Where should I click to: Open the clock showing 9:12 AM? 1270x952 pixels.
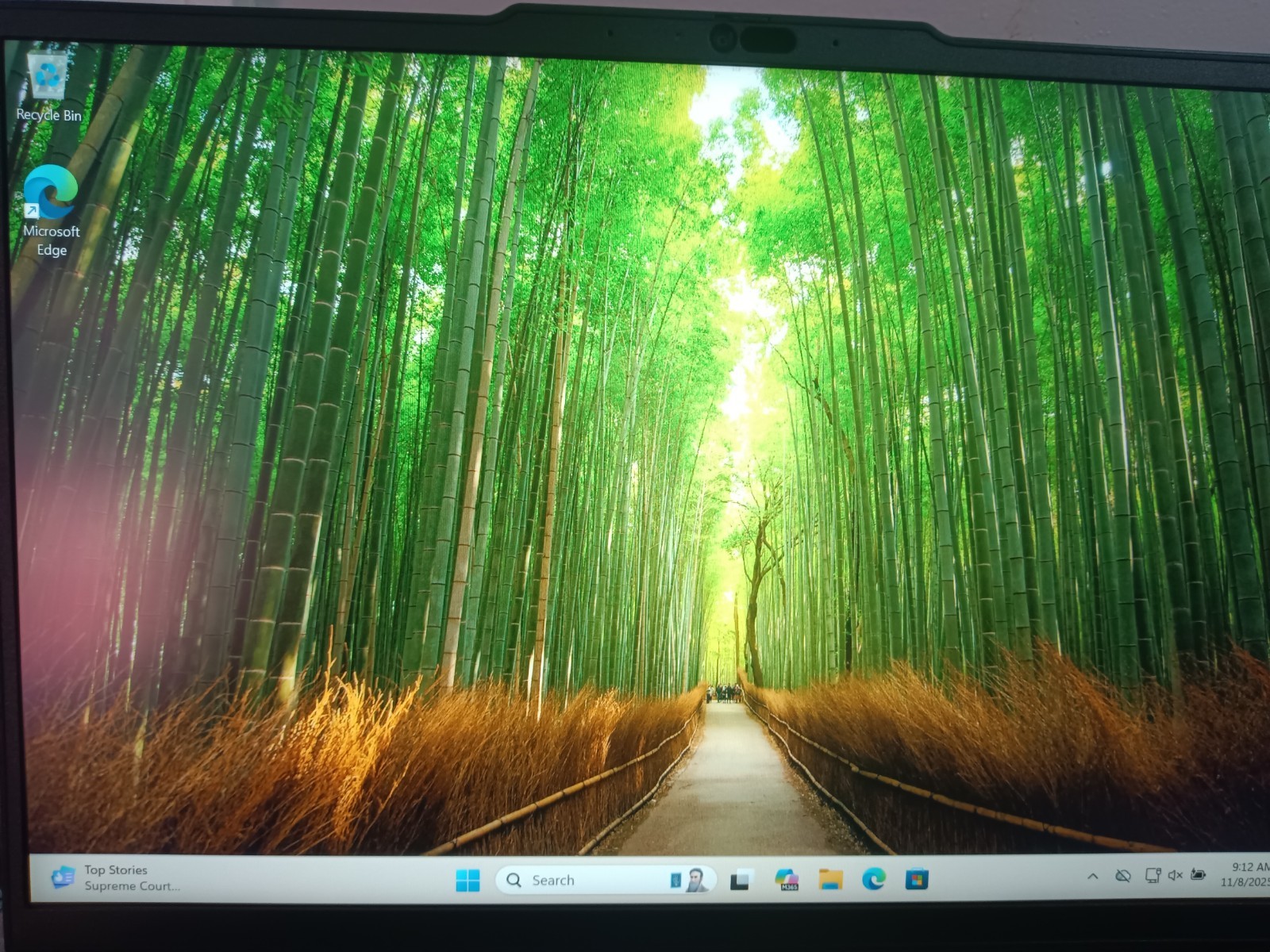click(1245, 874)
